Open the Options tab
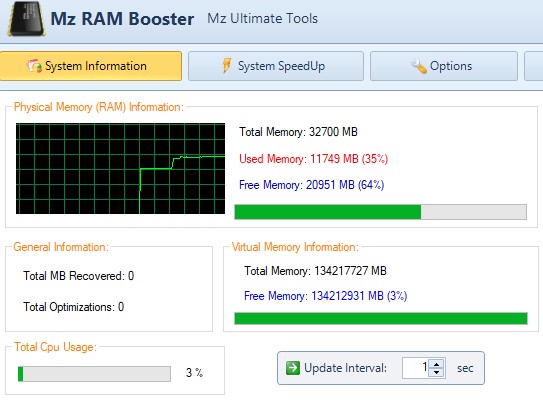This screenshot has height=404, width=543. [444, 66]
